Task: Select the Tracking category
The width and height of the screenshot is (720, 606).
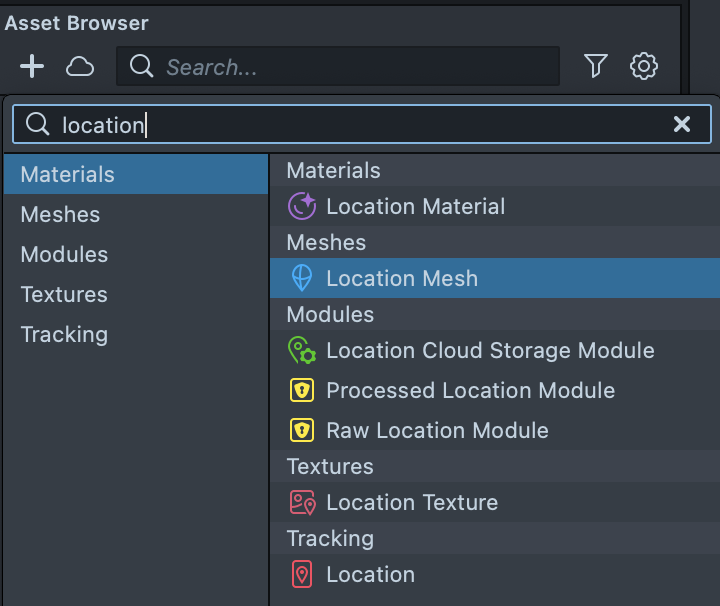Action: click(x=64, y=335)
